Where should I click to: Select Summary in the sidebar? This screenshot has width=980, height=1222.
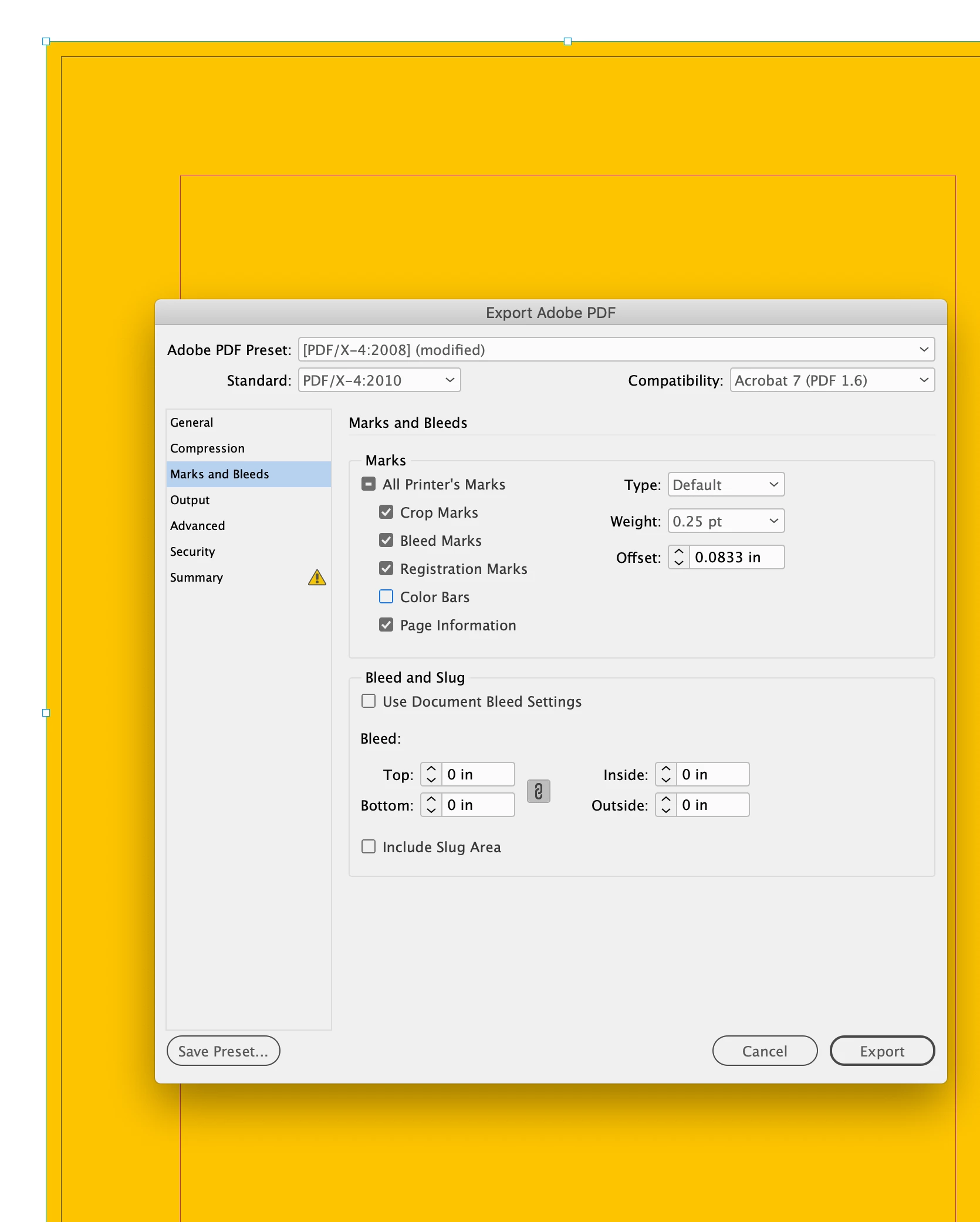(x=249, y=578)
